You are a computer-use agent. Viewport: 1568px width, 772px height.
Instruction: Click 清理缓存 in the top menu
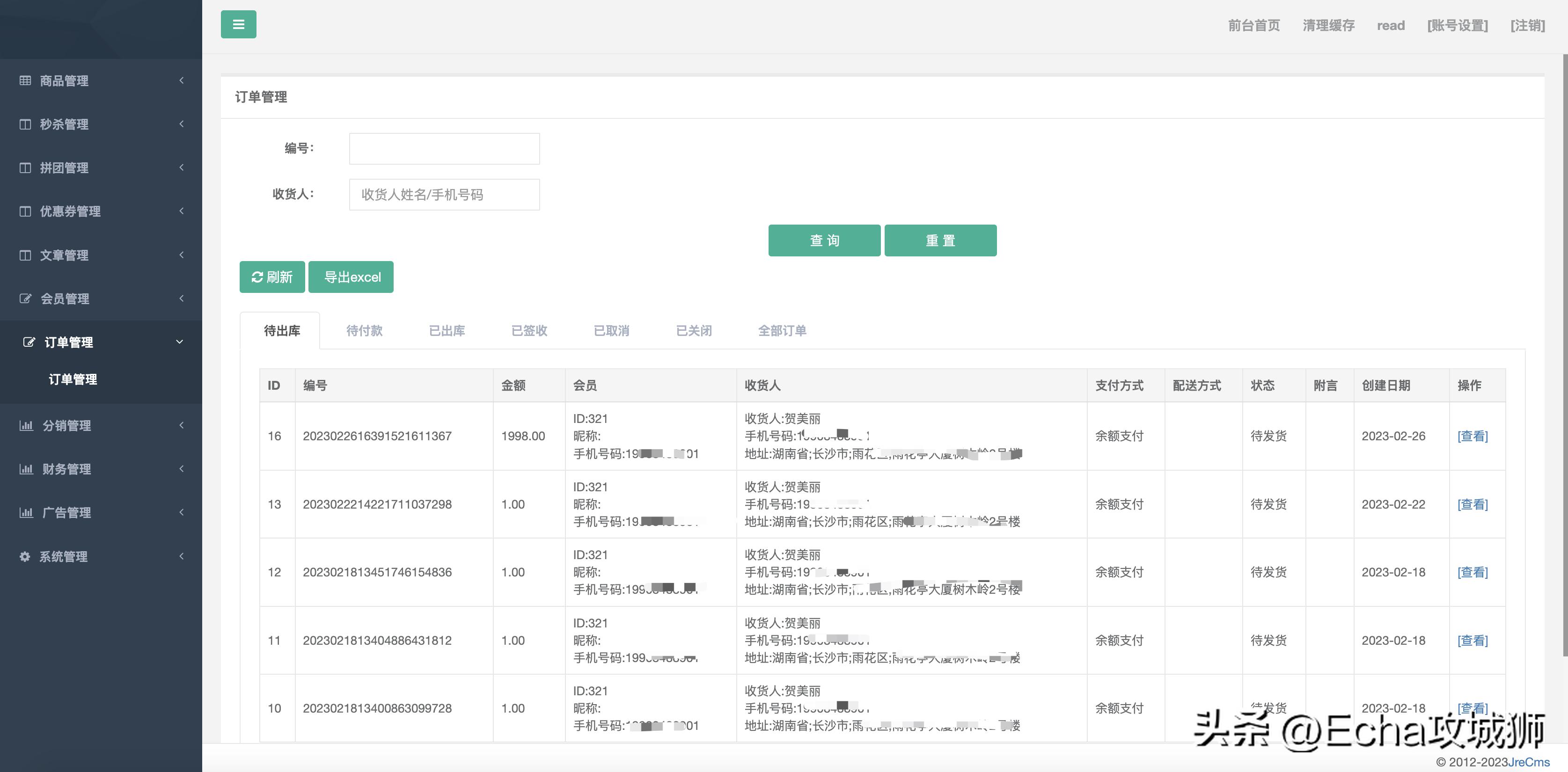(1328, 25)
